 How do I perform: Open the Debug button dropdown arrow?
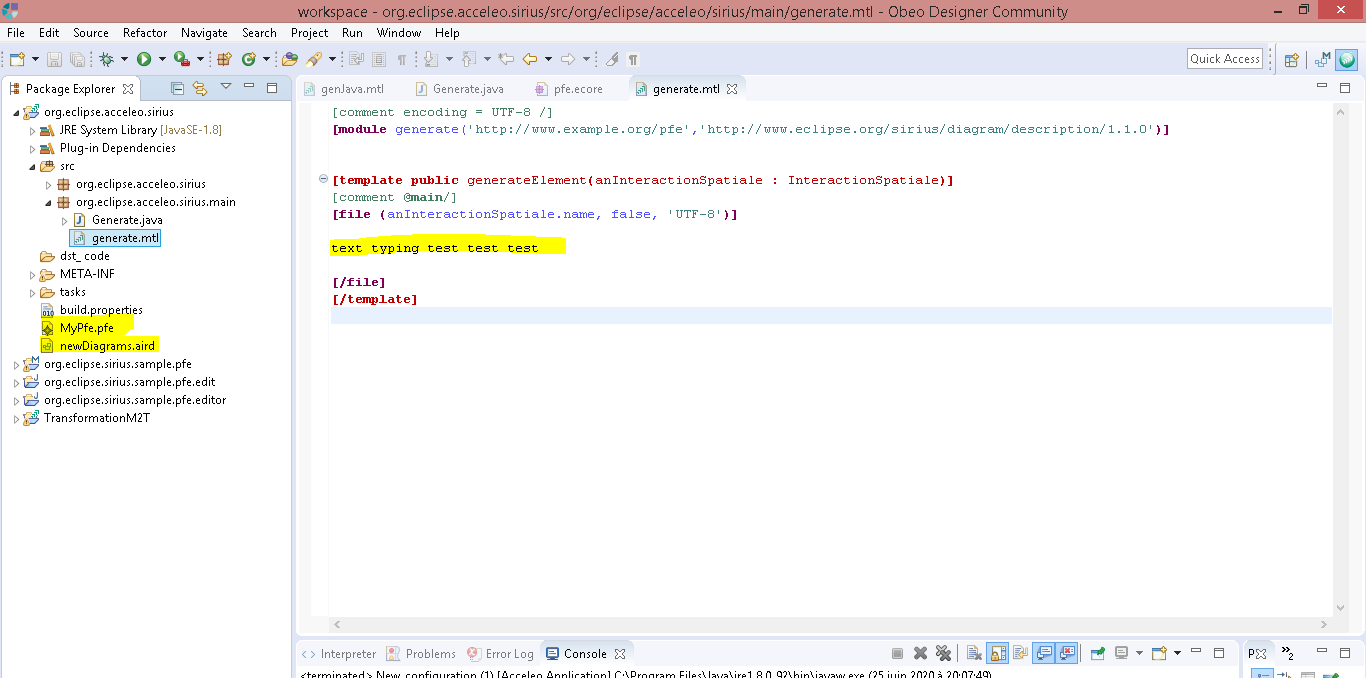[x=123, y=59]
